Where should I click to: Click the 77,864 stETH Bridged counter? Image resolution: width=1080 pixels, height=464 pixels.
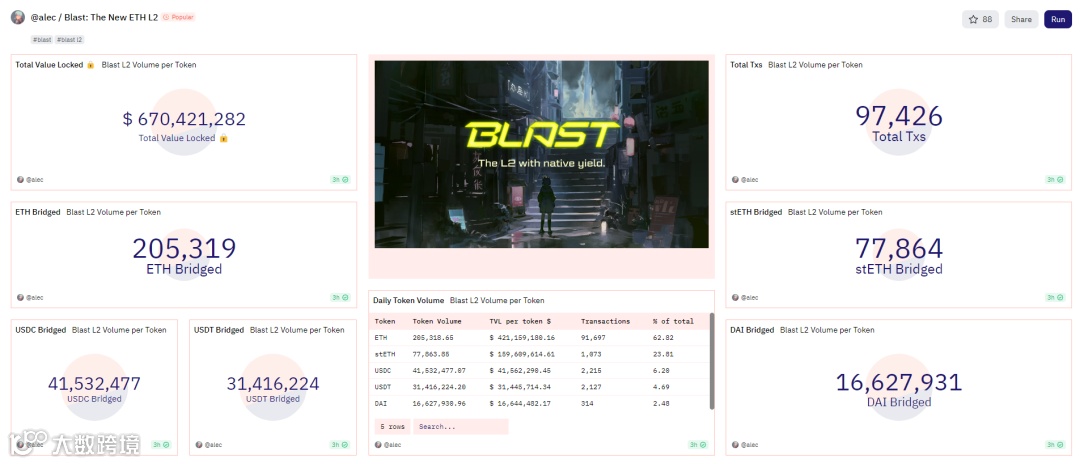pyautogui.click(x=898, y=249)
